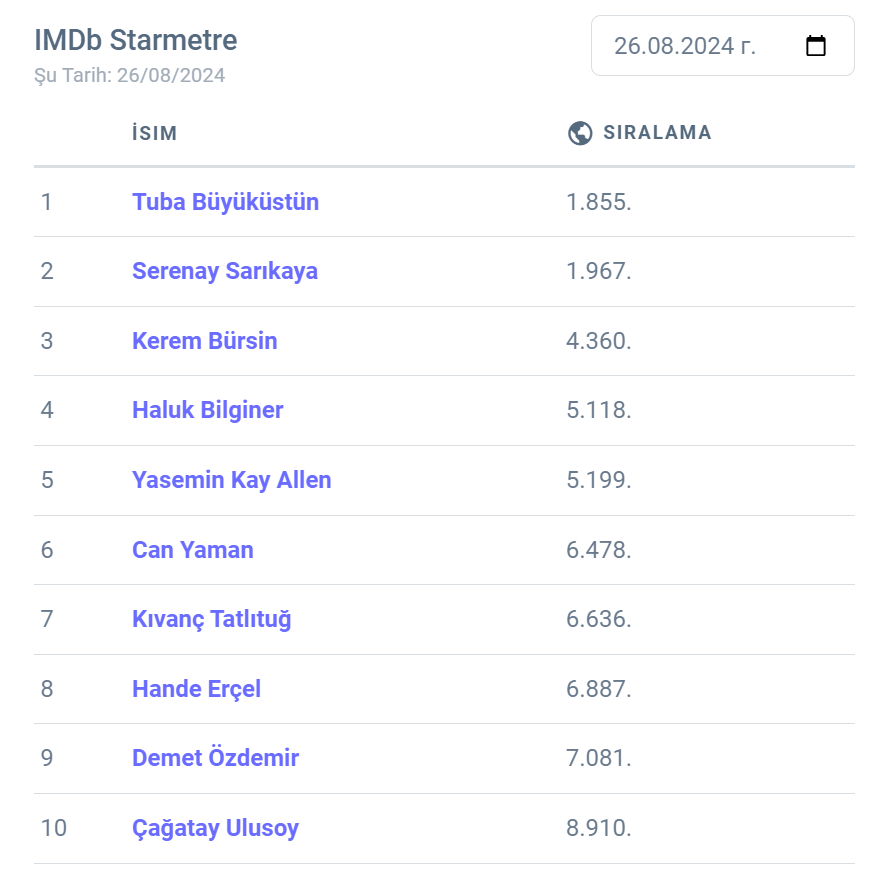Click the Kerem Bürsin name link
Screen dimensions: 884x872
204,341
